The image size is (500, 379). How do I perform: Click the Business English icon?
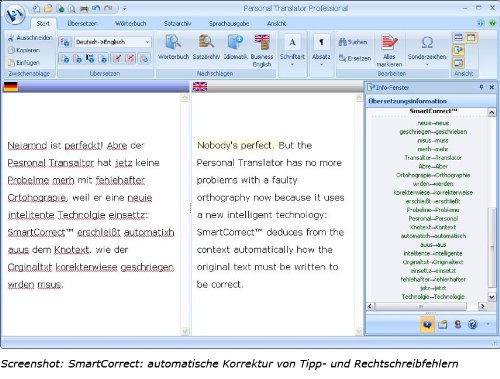click(x=262, y=50)
